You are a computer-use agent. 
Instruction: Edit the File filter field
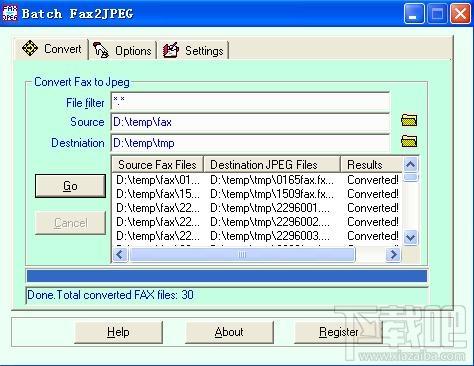[x=250, y=102]
